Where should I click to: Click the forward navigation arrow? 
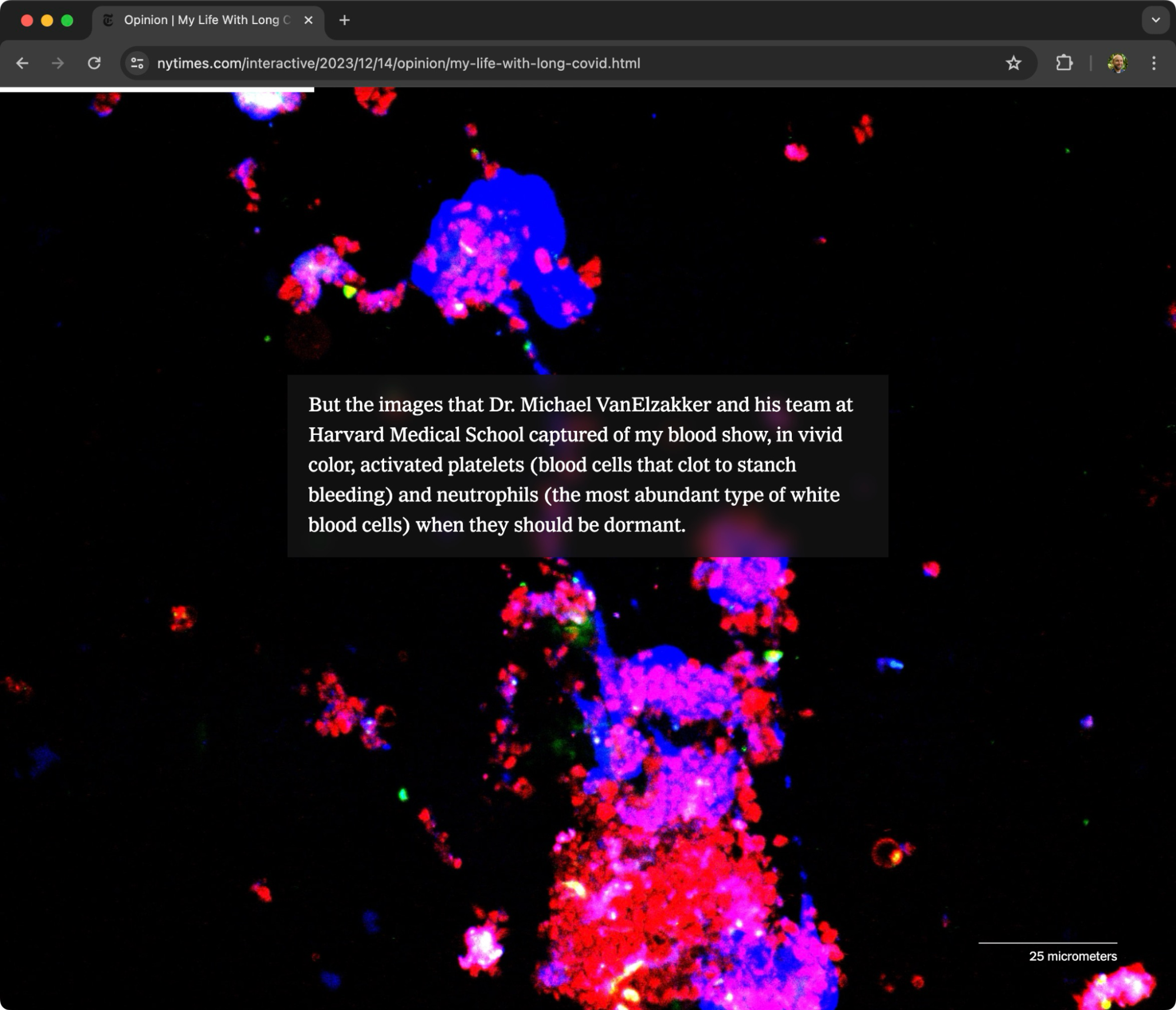(58, 63)
